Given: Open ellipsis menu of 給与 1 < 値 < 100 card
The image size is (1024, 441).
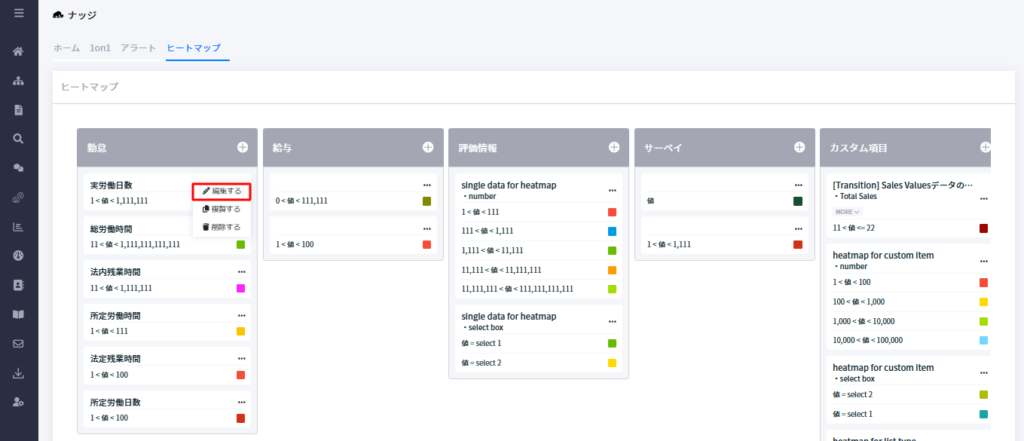Looking at the screenshot, I should coord(426,229).
